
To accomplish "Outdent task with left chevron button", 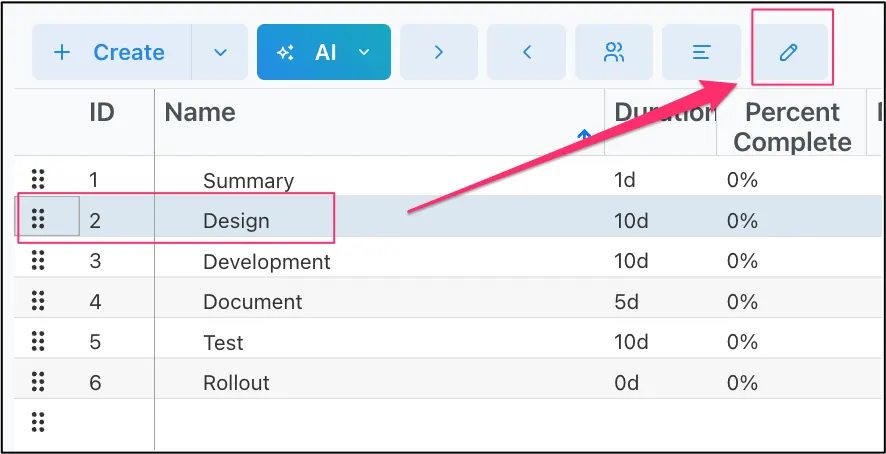I will point(526,52).
